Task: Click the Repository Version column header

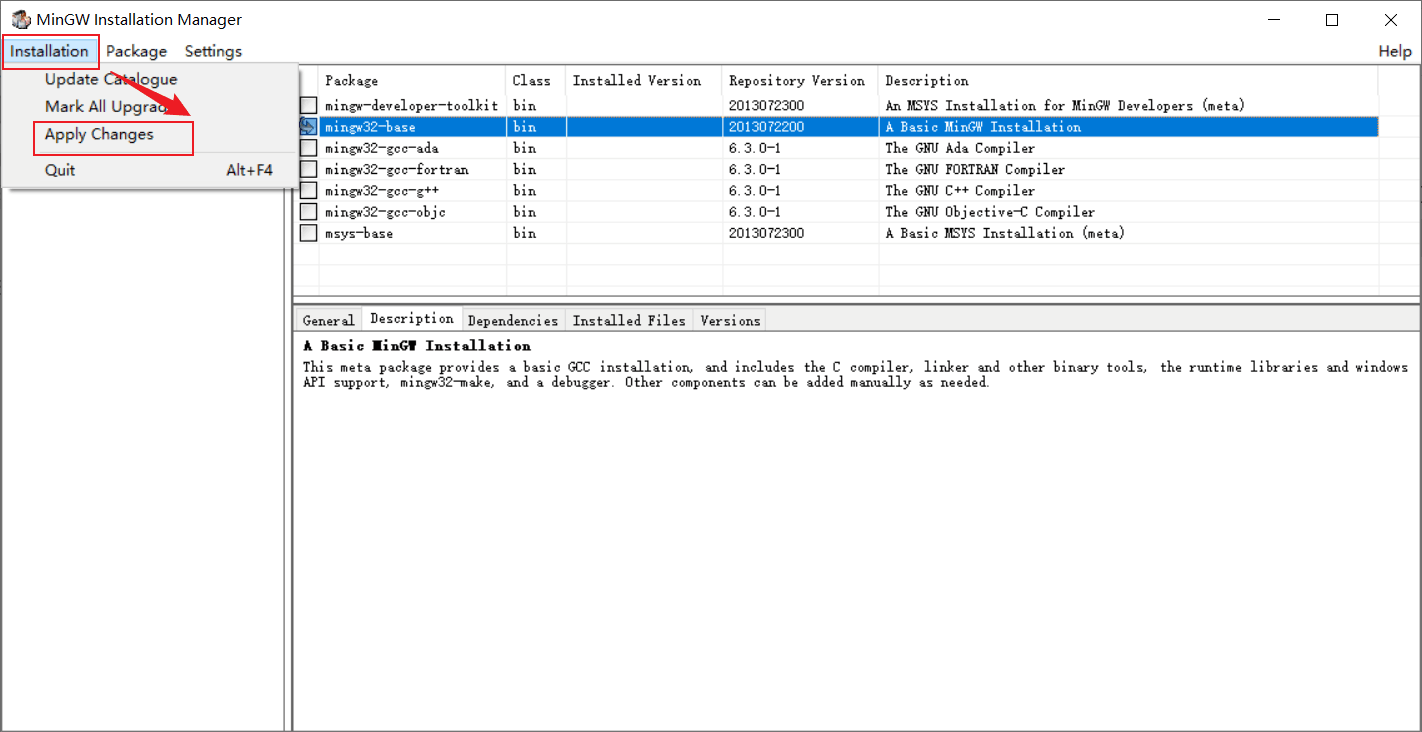Action: coord(800,80)
